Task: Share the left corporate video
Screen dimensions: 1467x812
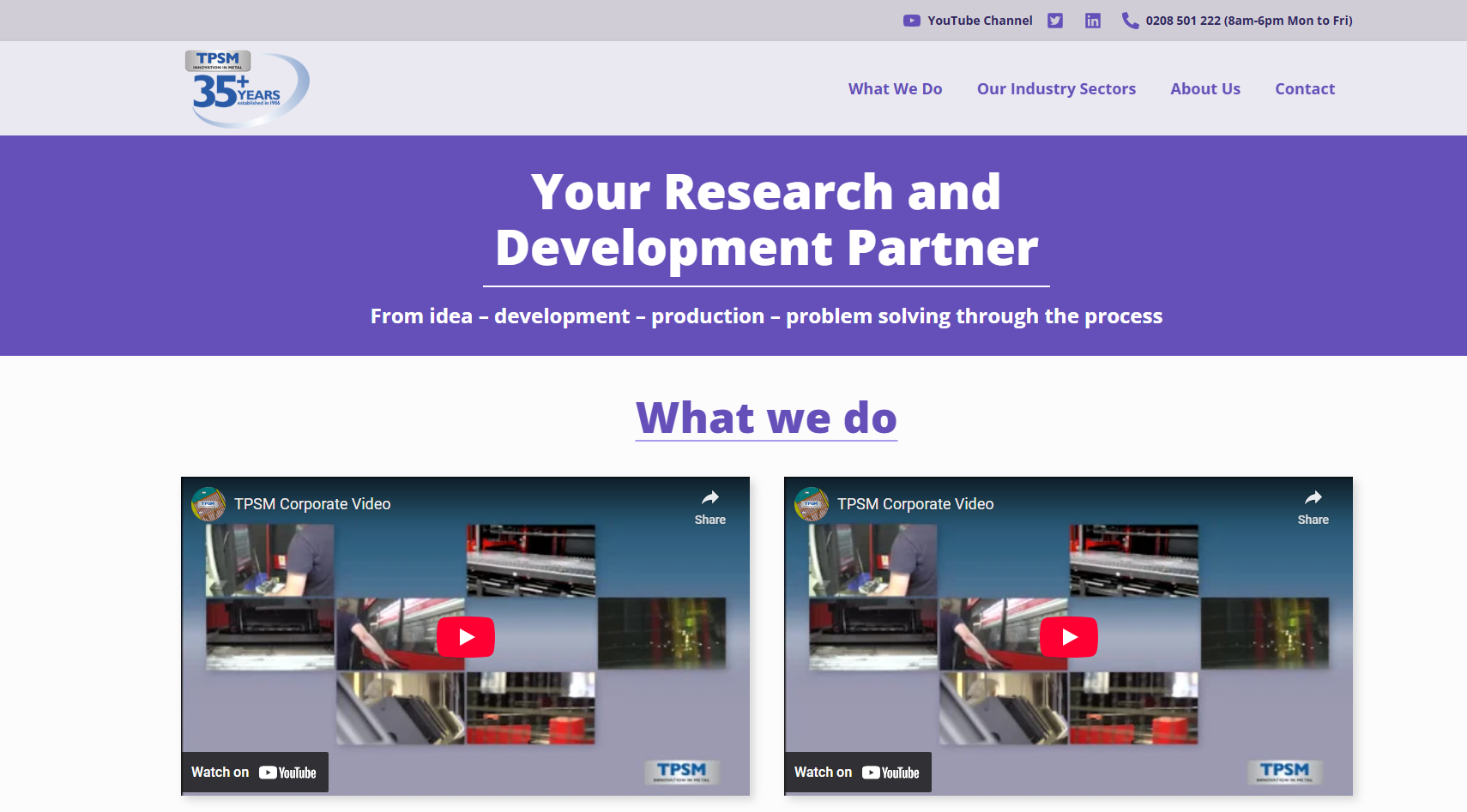Action: click(710, 508)
